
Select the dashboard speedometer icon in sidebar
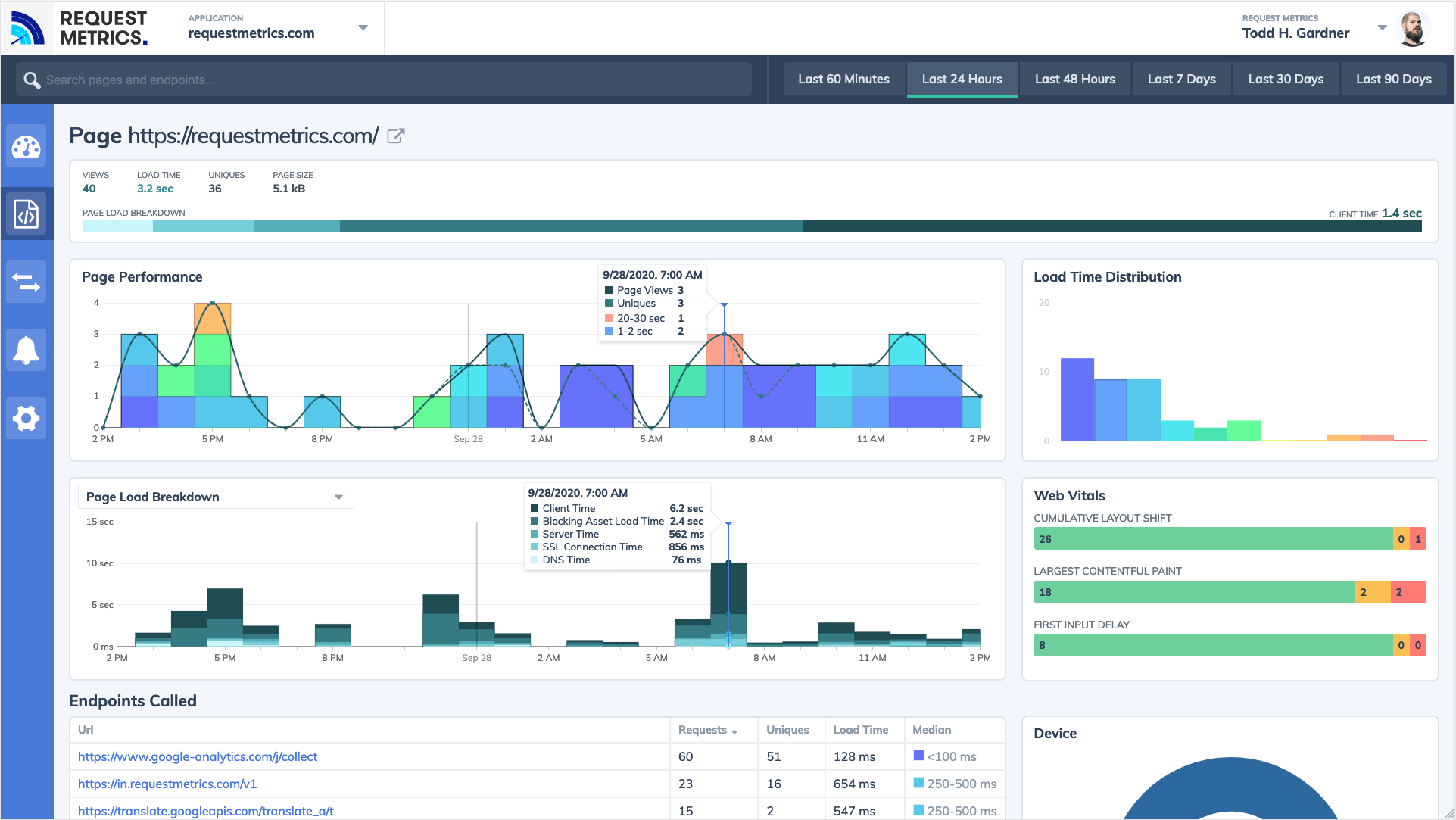tap(27, 146)
